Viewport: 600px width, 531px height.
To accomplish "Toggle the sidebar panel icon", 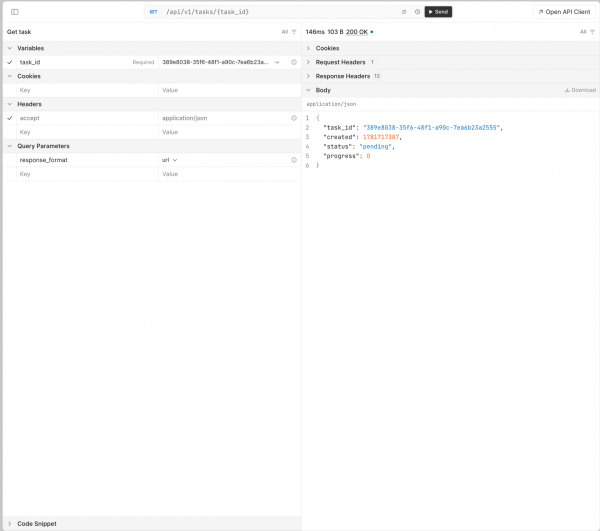I will coord(15,12).
